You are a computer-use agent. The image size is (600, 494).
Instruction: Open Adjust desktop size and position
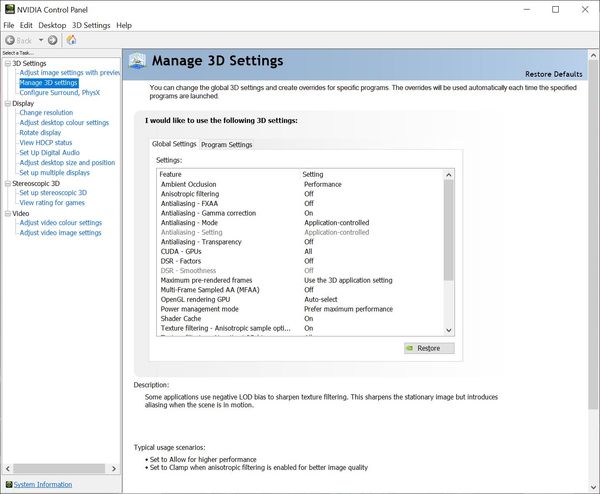click(67, 162)
